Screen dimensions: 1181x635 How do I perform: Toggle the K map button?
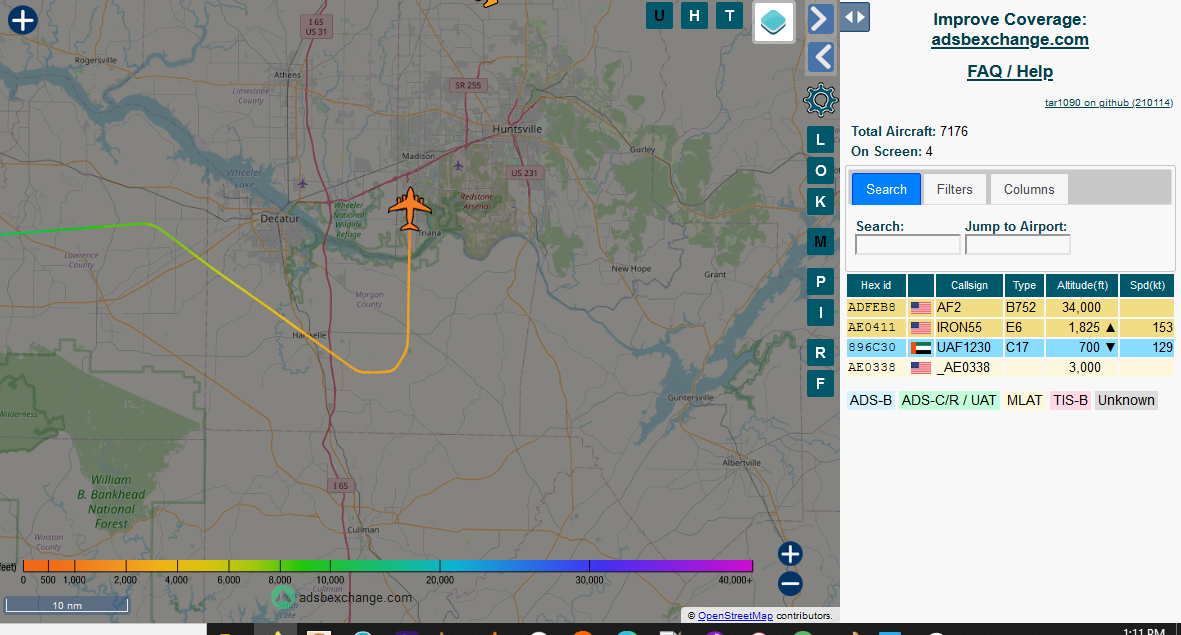pos(820,202)
